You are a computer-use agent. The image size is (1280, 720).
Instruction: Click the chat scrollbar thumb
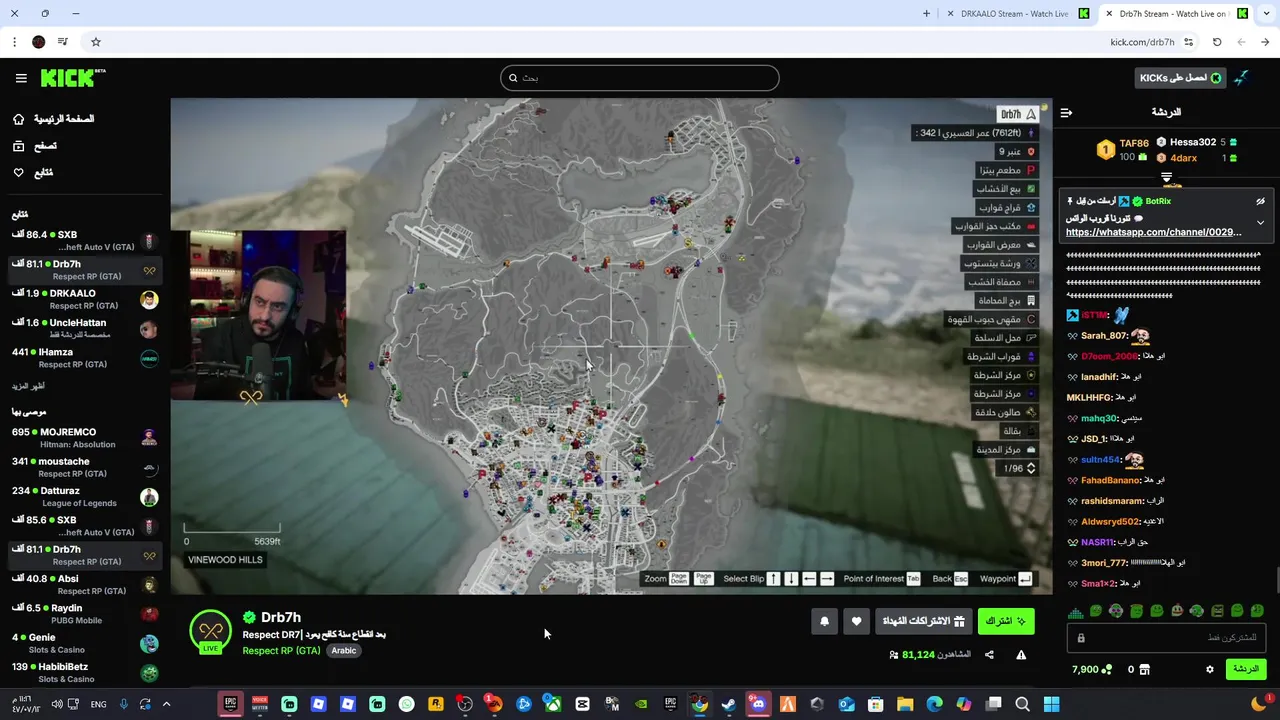[x=1277, y=580]
